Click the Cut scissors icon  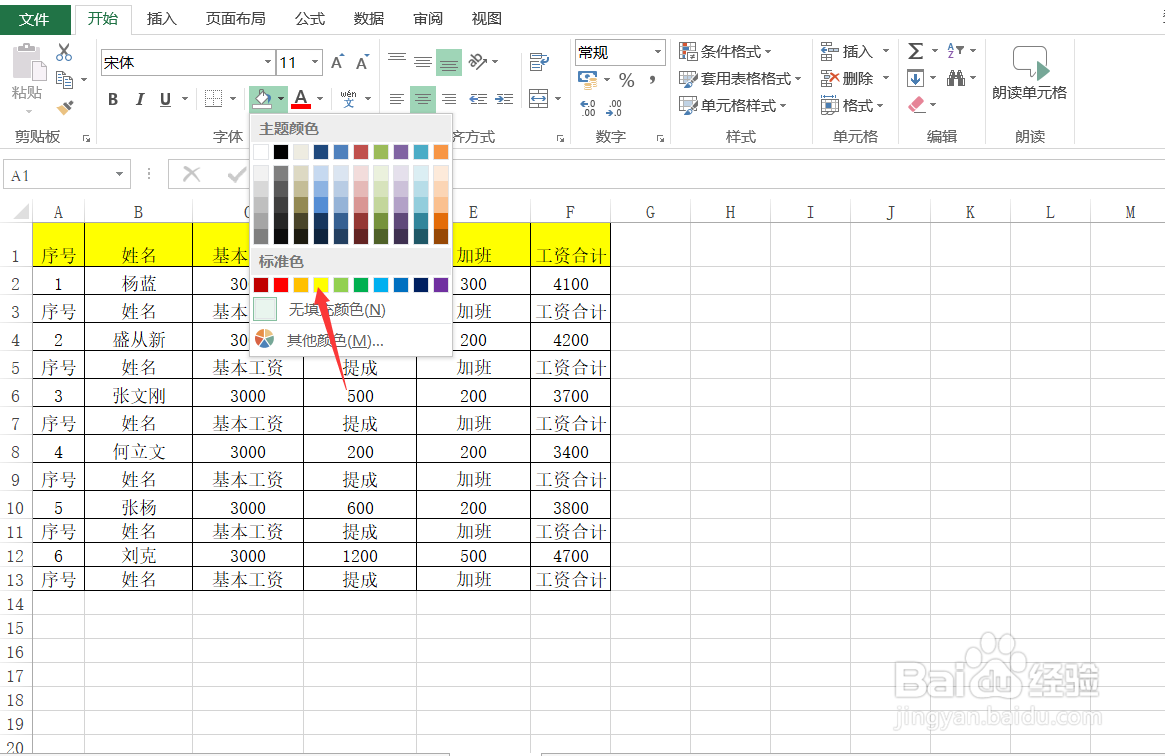tap(64, 52)
